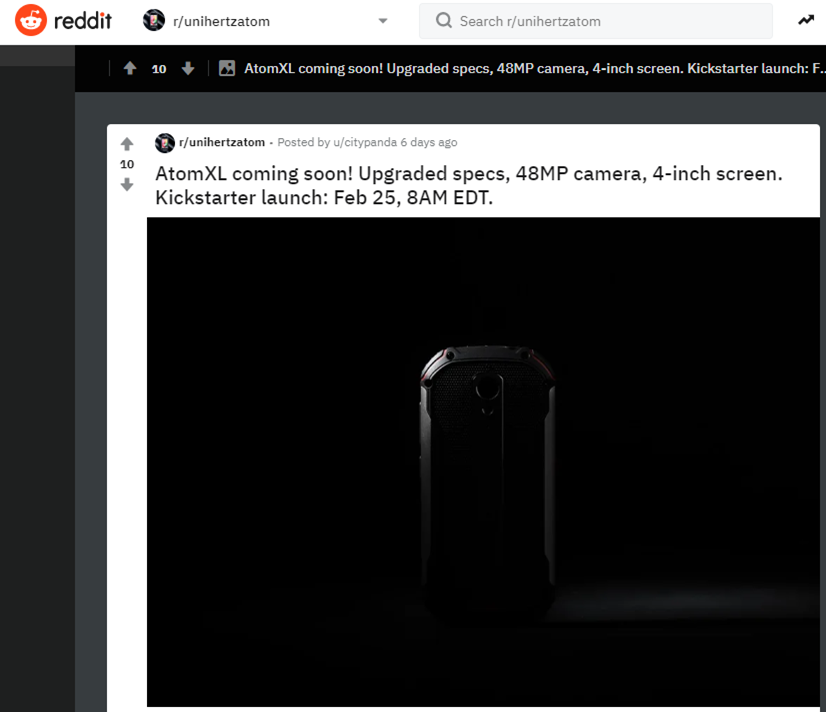Upvote the AtomXL post
Screen dimensions: 826x712
click(127, 144)
